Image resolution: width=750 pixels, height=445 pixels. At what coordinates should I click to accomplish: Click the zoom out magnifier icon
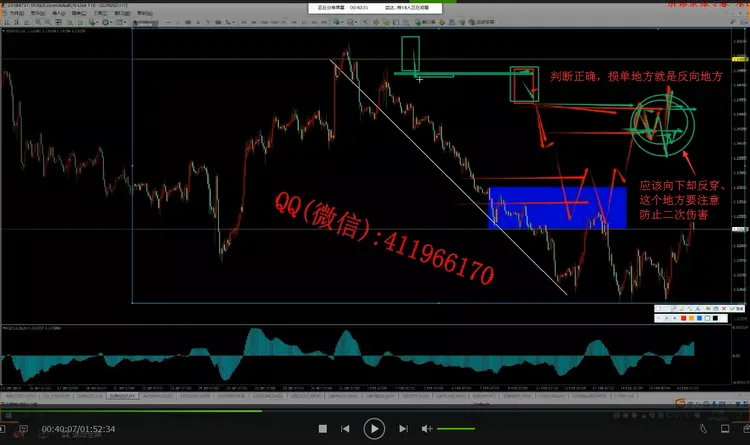(48, 22)
